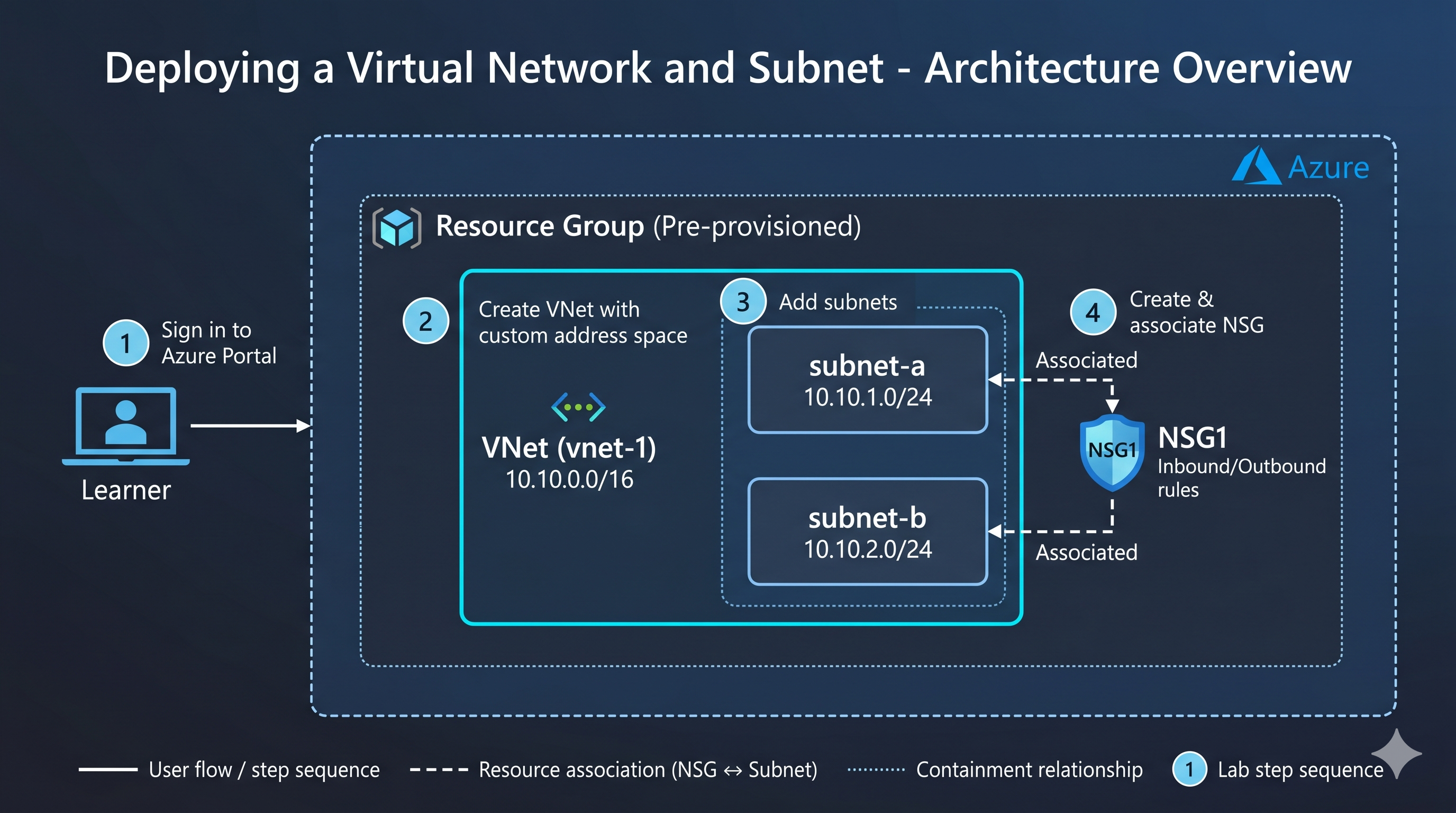Click the 'Add subnets' label
This screenshot has height=813, width=1456.
pyautogui.click(x=838, y=302)
